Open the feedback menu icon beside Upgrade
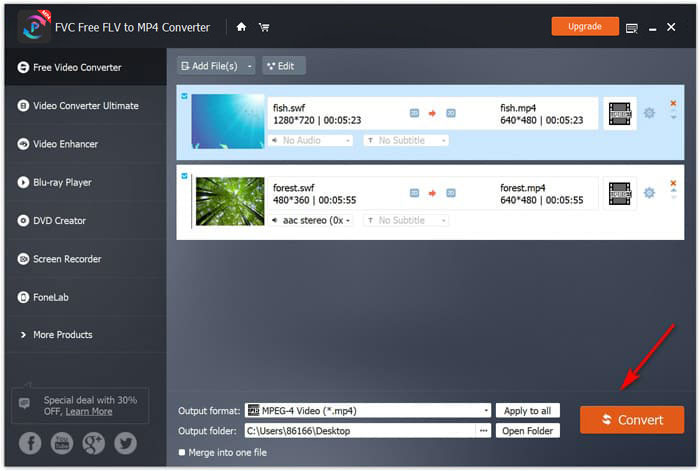The width and height of the screenshot is (700, 471). tap(632, 29)
